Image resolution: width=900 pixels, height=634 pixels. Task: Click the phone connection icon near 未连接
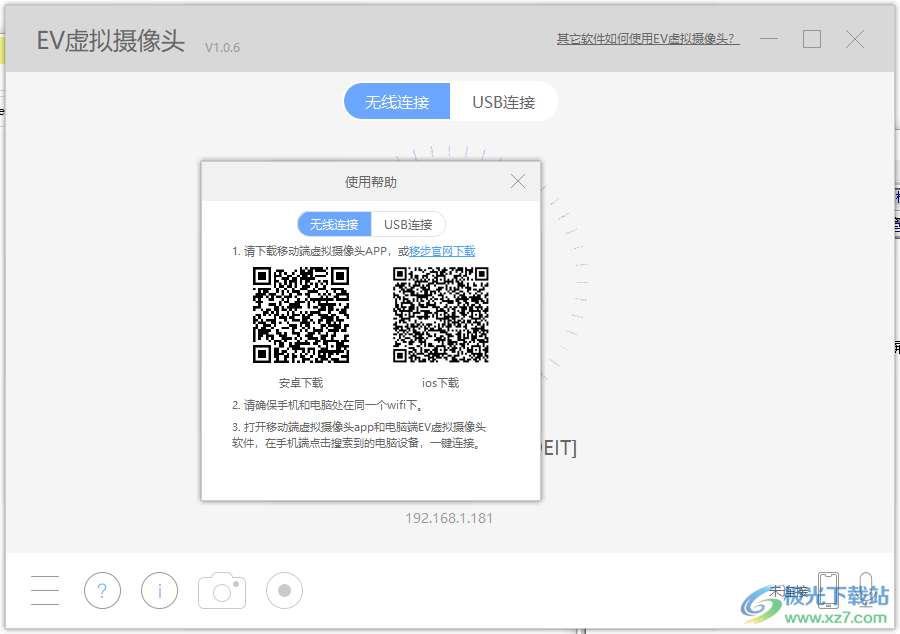point(827,590)
